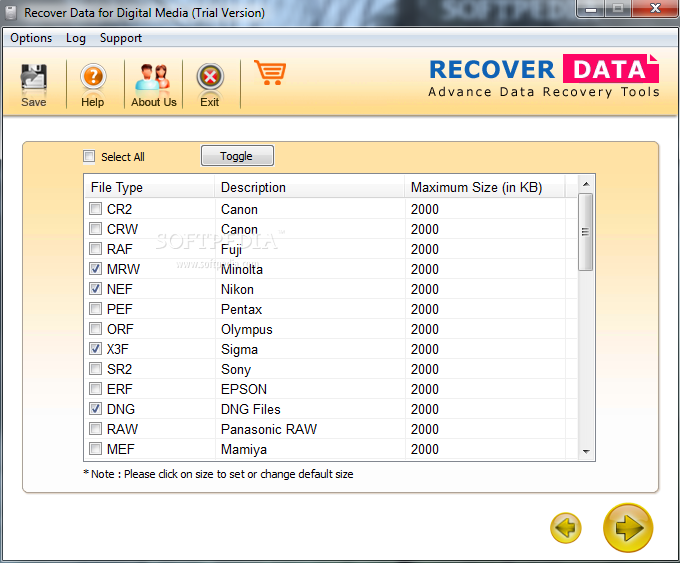Select the Pentax description cell
Viewport: 680px width, 563px height.
pyautogui.click(x=241, y=309)
